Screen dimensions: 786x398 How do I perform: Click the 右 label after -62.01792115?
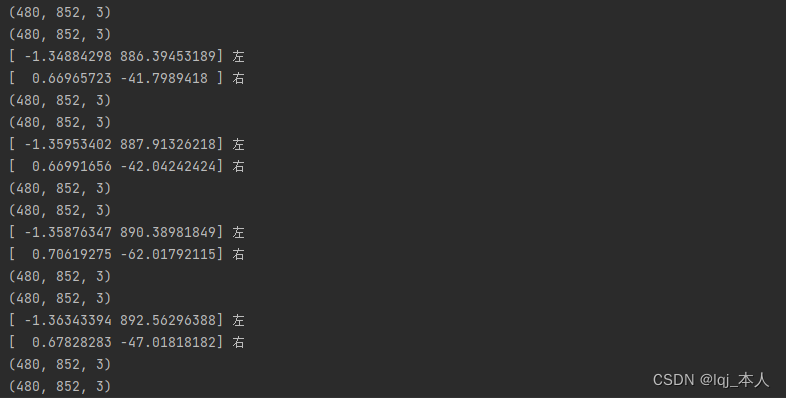click(x=238, y=254)
